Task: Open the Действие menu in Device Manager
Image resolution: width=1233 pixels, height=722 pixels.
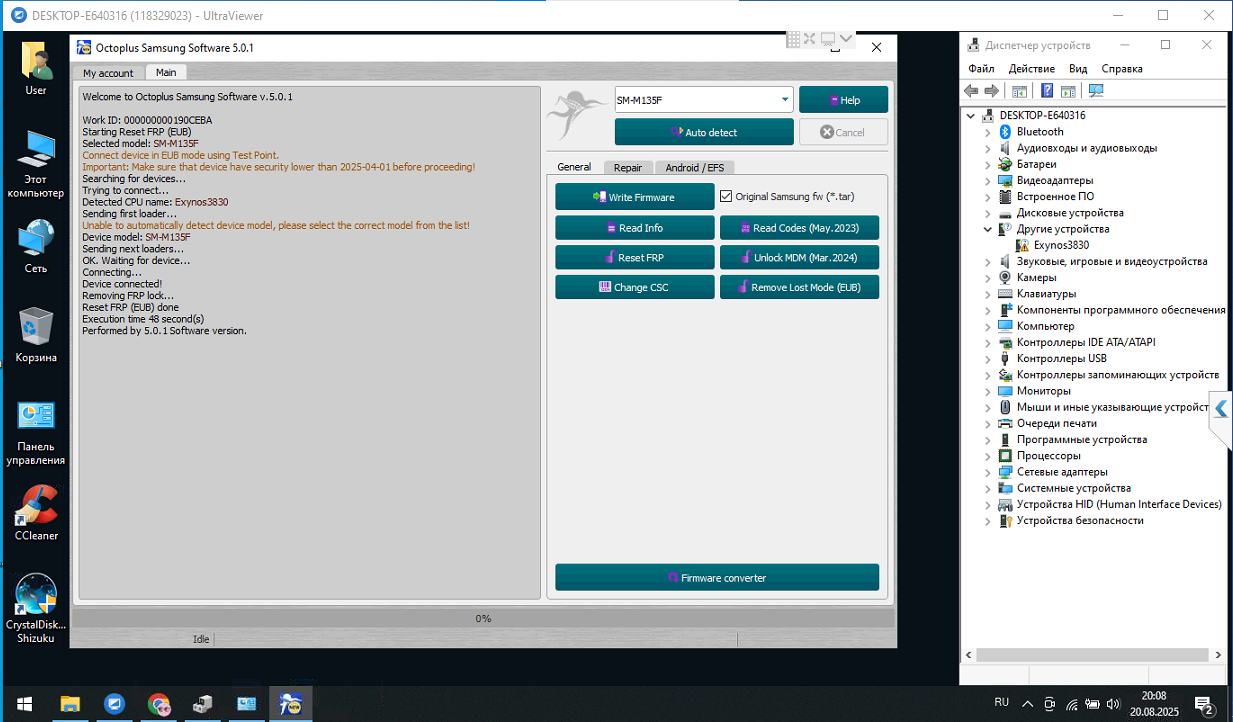Action: 1032,69
